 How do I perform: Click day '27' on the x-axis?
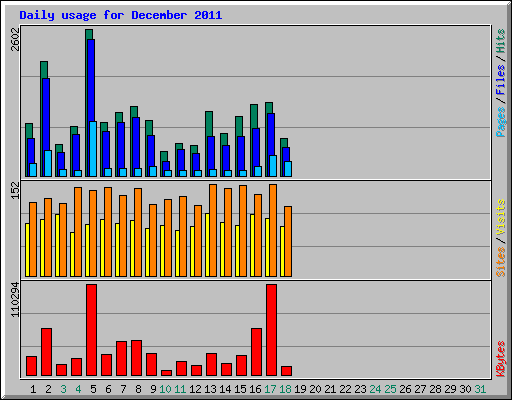[x=420, y=389]
